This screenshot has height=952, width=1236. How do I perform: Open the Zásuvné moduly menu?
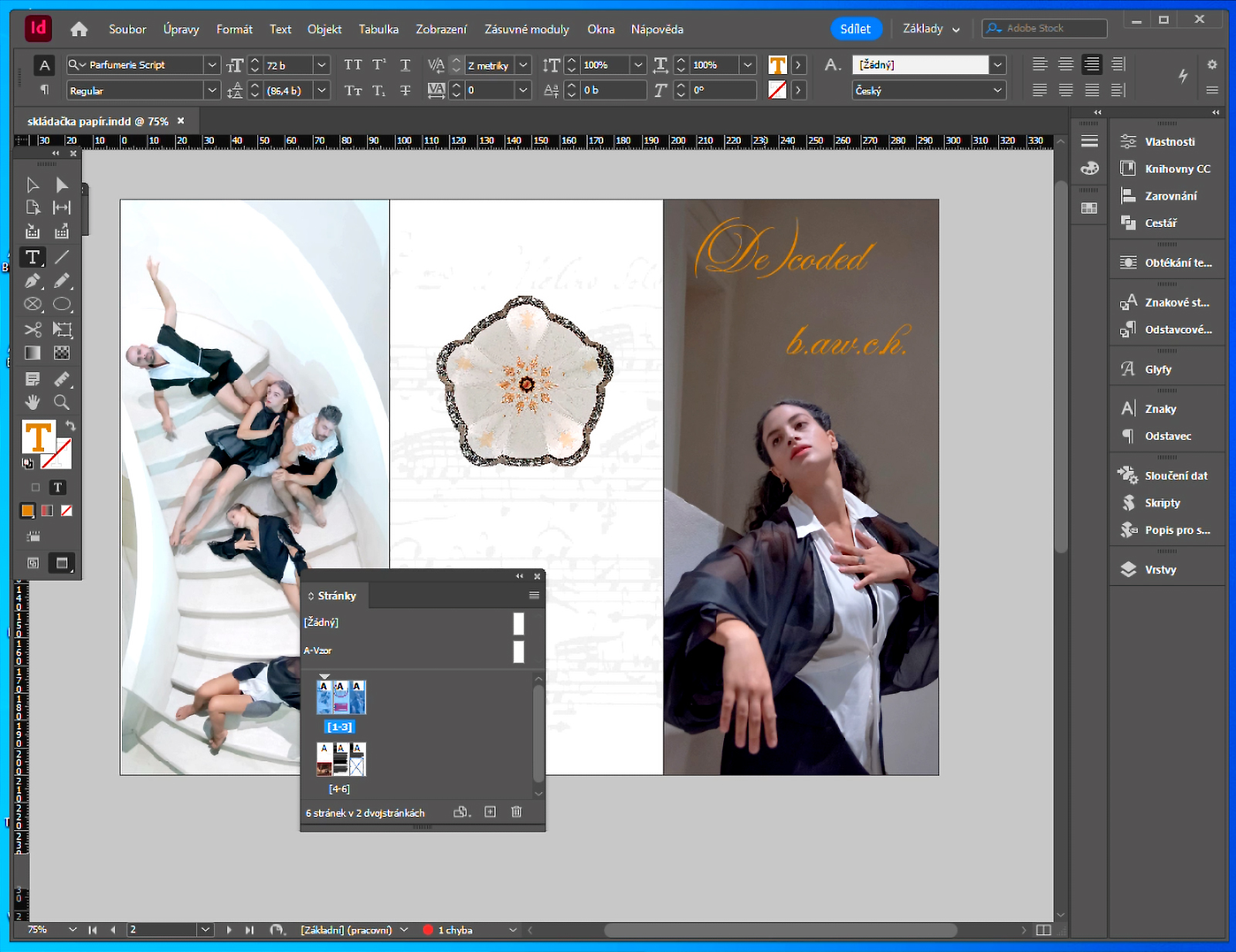(x=526, y=29)
